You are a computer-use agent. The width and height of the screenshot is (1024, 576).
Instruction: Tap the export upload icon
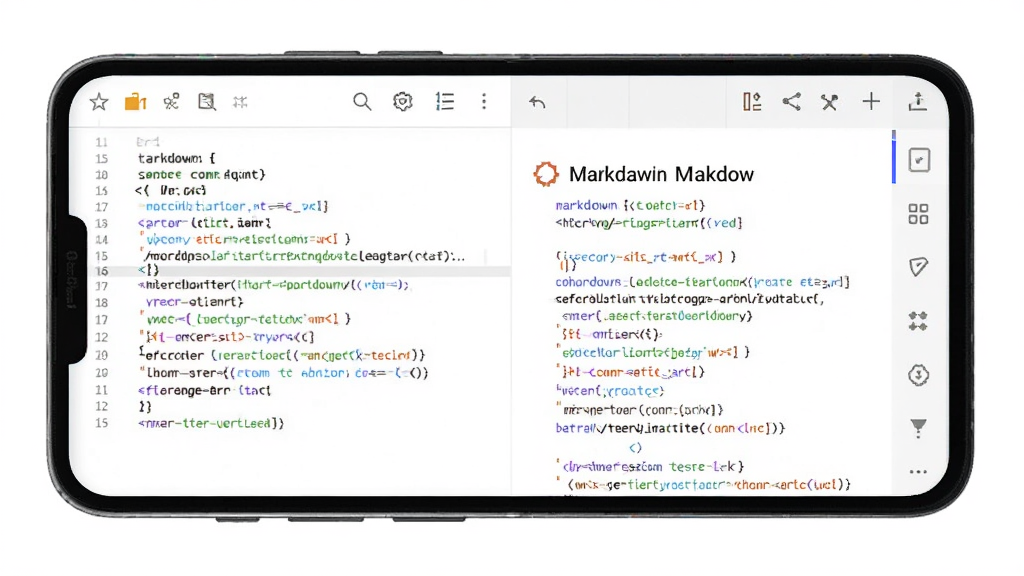click(918, 101)
